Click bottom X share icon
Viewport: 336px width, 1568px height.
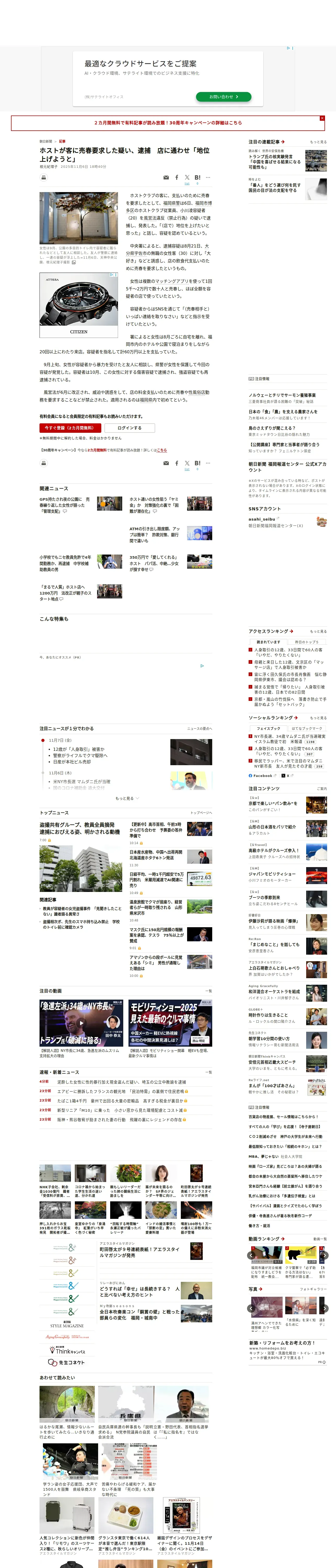point(187,463)
